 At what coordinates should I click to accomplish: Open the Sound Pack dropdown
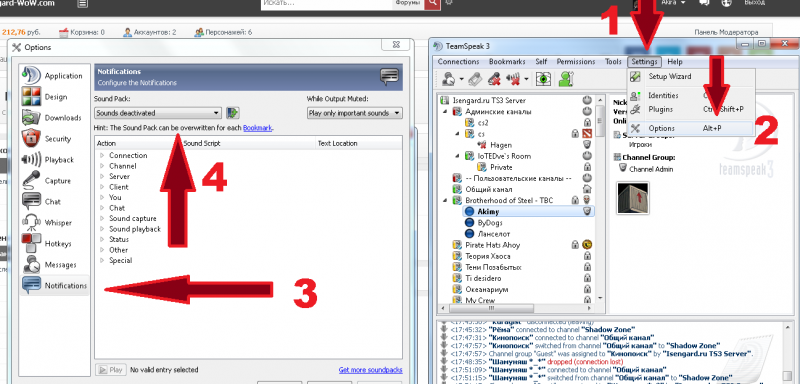tap(158, 113)
